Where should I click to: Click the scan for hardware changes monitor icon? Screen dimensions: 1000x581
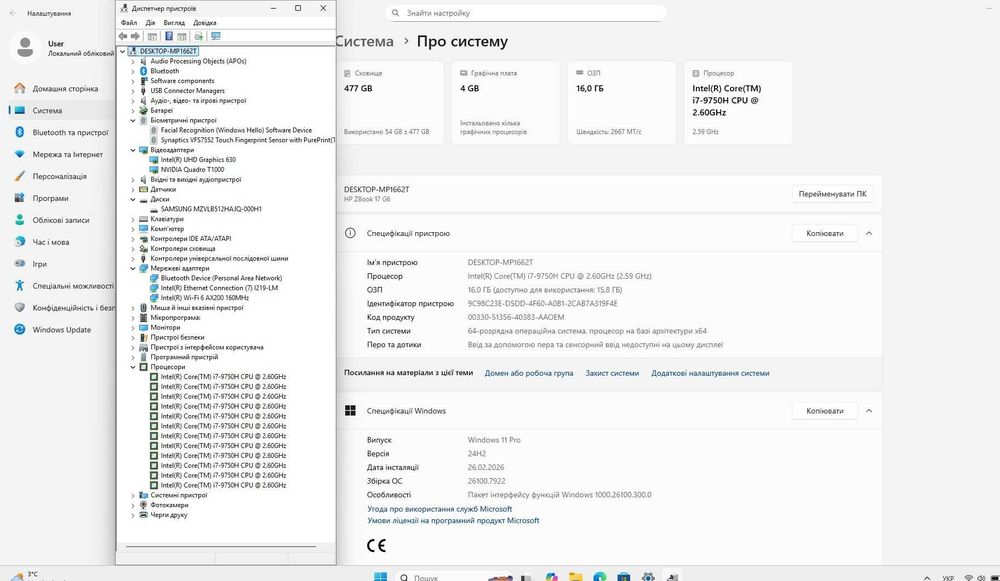coord(216,36)
